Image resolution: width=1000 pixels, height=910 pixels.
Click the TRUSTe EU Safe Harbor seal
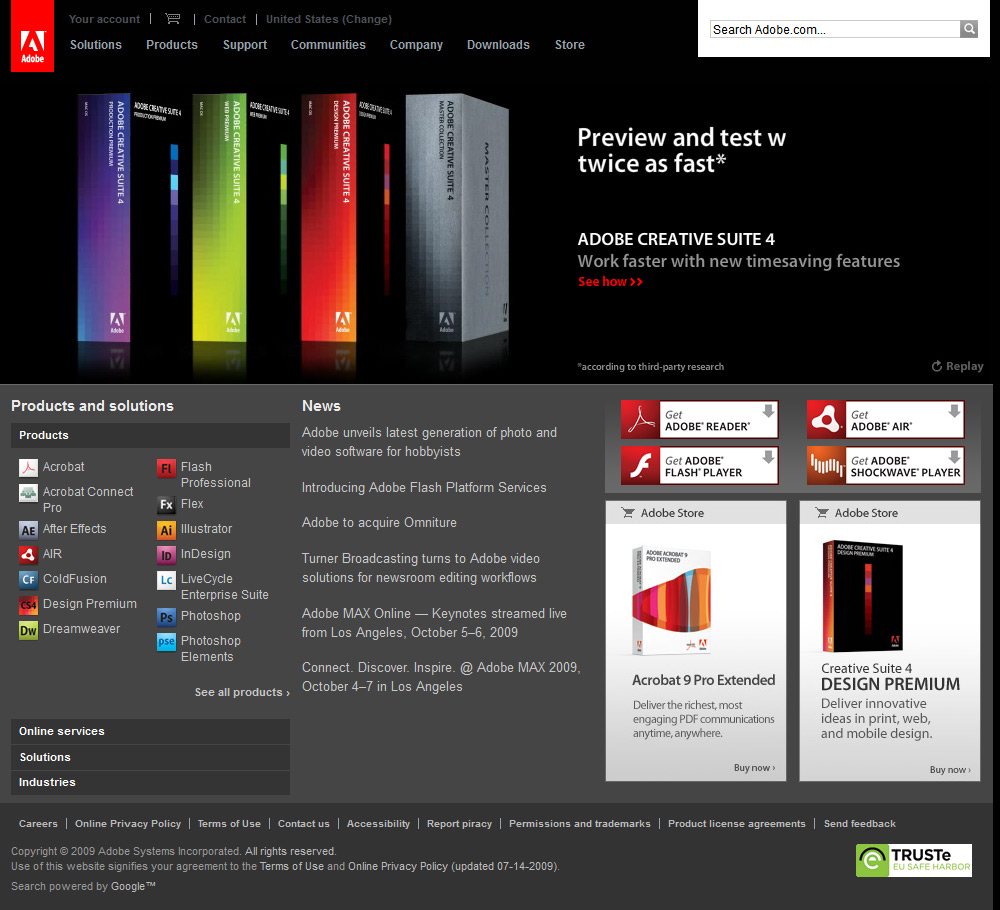click(x=914, y=860)
